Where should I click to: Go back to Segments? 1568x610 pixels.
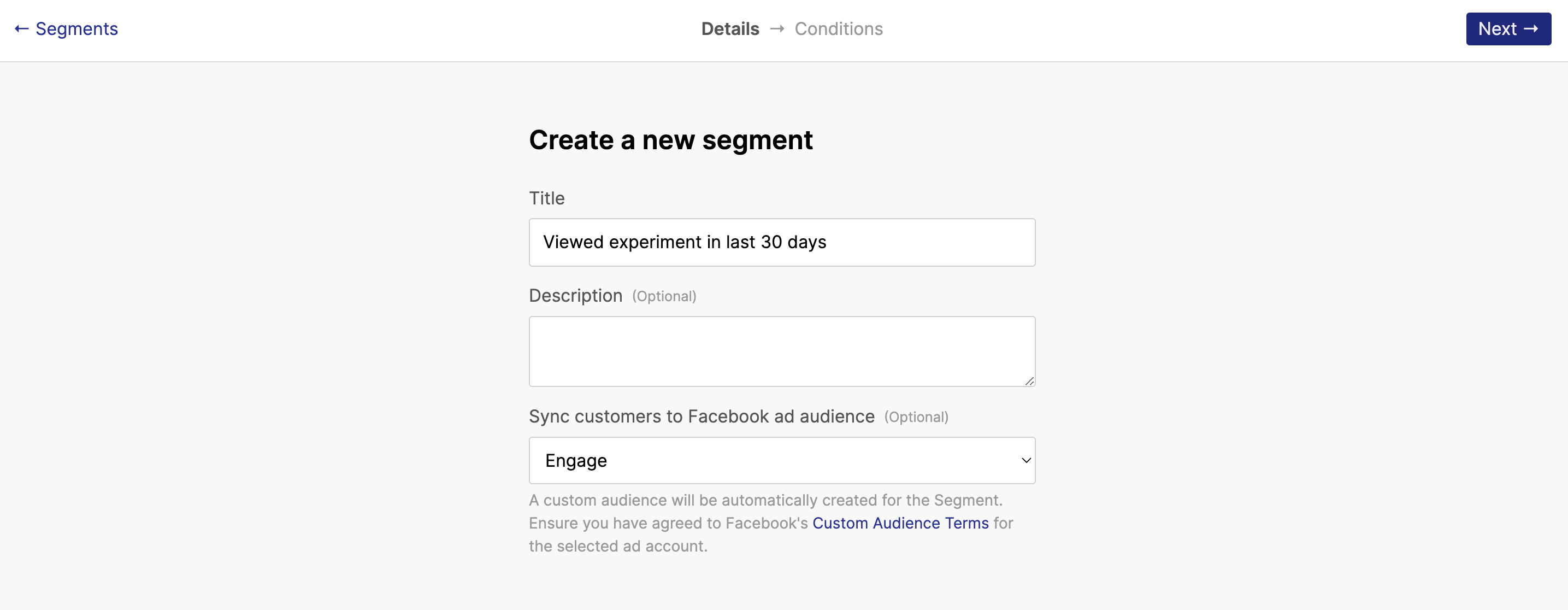(66, 28)
